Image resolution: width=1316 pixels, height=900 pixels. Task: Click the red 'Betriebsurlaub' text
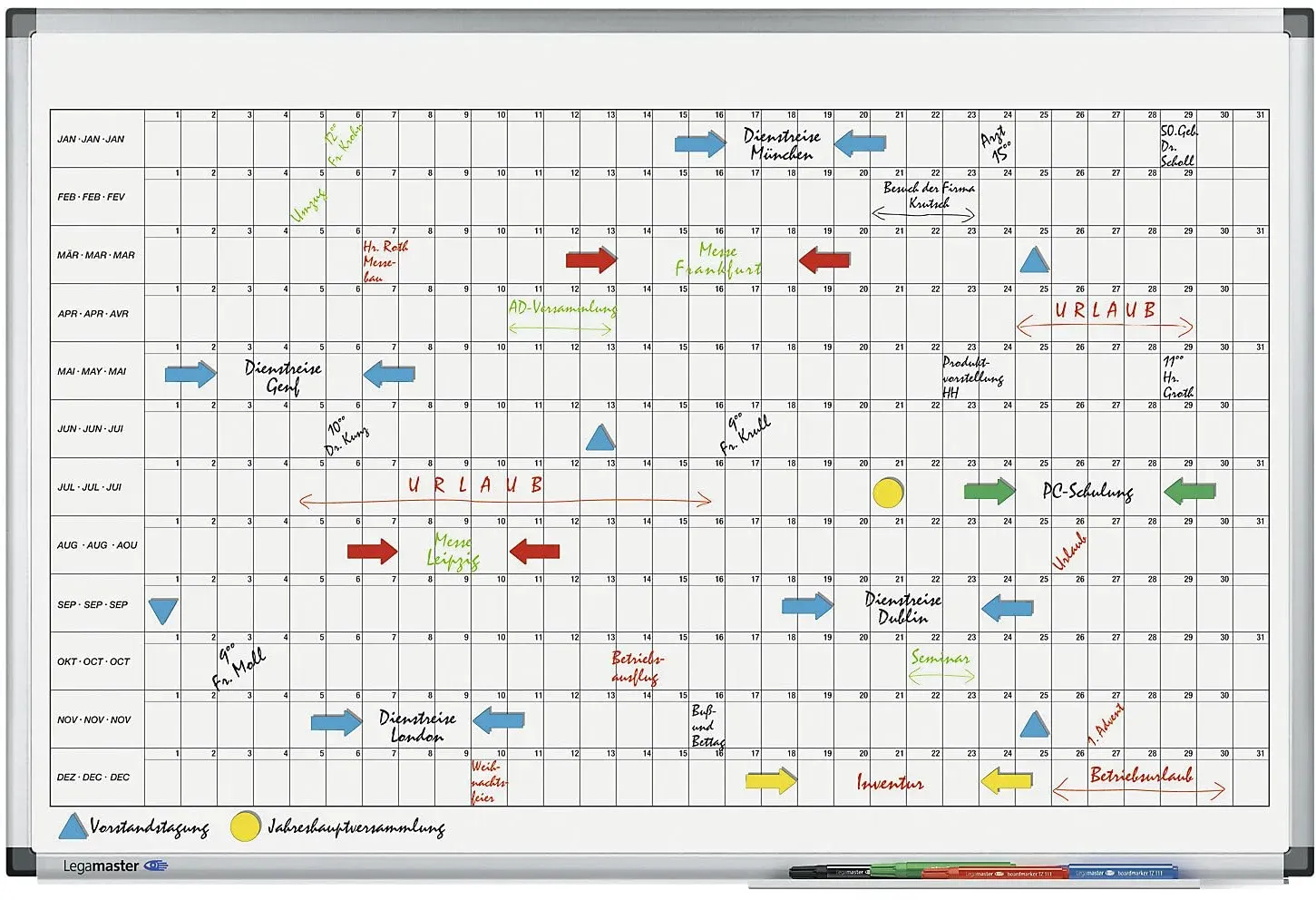coord(1141,775)
